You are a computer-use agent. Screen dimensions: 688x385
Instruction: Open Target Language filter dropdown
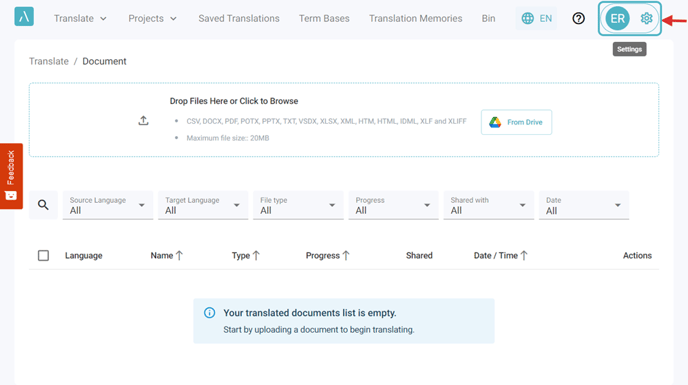pos(203,205)
